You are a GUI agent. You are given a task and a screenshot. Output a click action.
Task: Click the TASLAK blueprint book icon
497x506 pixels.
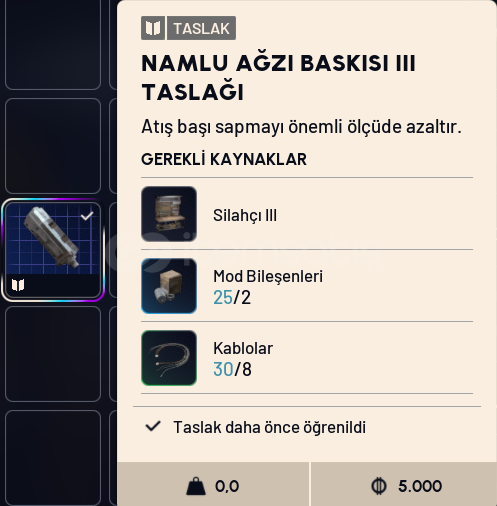[x=153, y=28]
